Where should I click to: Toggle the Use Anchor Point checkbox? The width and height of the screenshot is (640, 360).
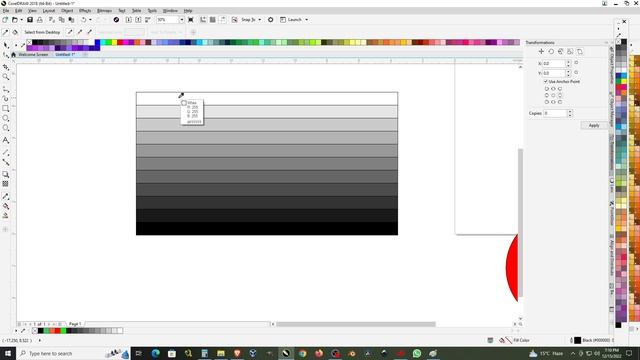tap(546, 82)
